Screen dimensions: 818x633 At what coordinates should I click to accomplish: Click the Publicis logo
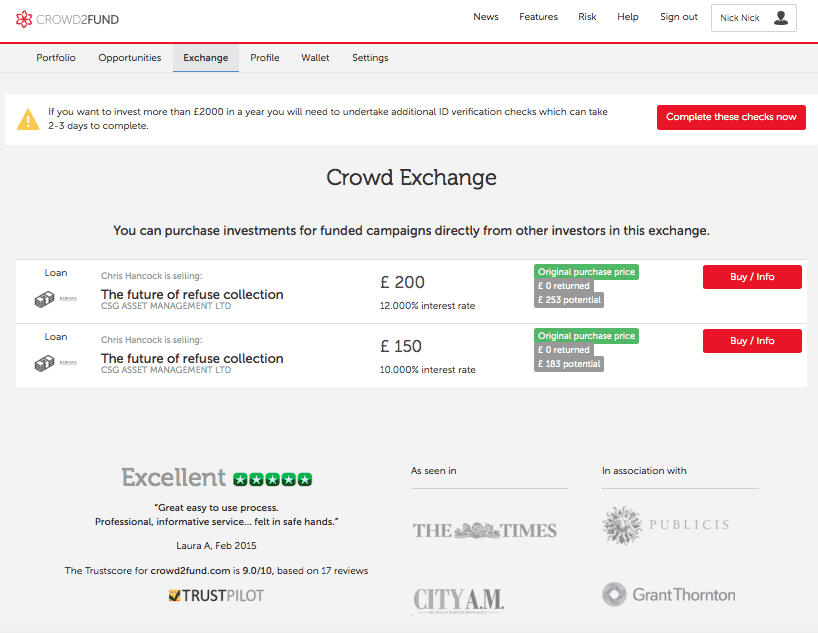point(665,525)
